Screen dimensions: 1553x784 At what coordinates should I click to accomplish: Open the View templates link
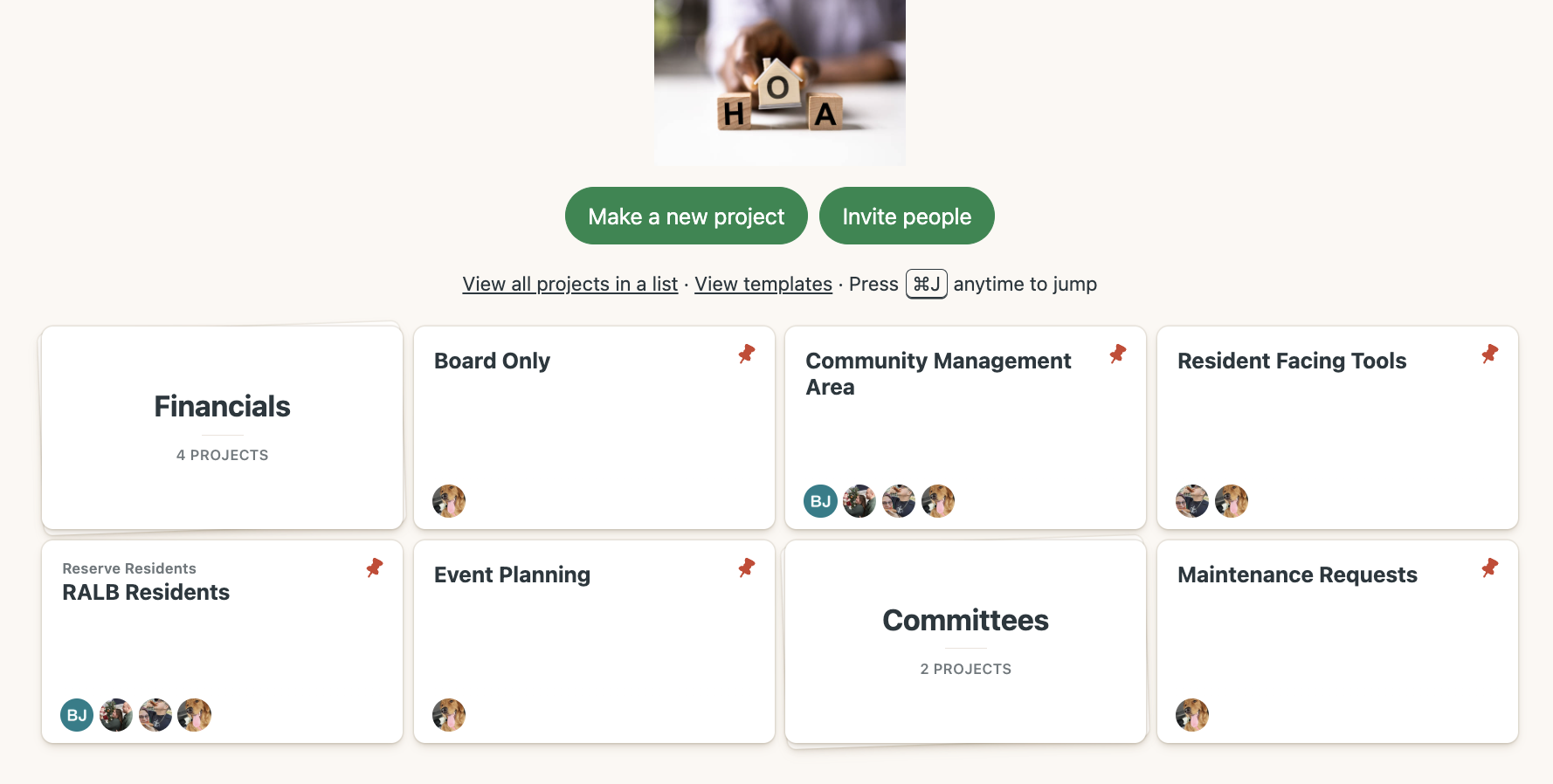(x=763, y=285)
